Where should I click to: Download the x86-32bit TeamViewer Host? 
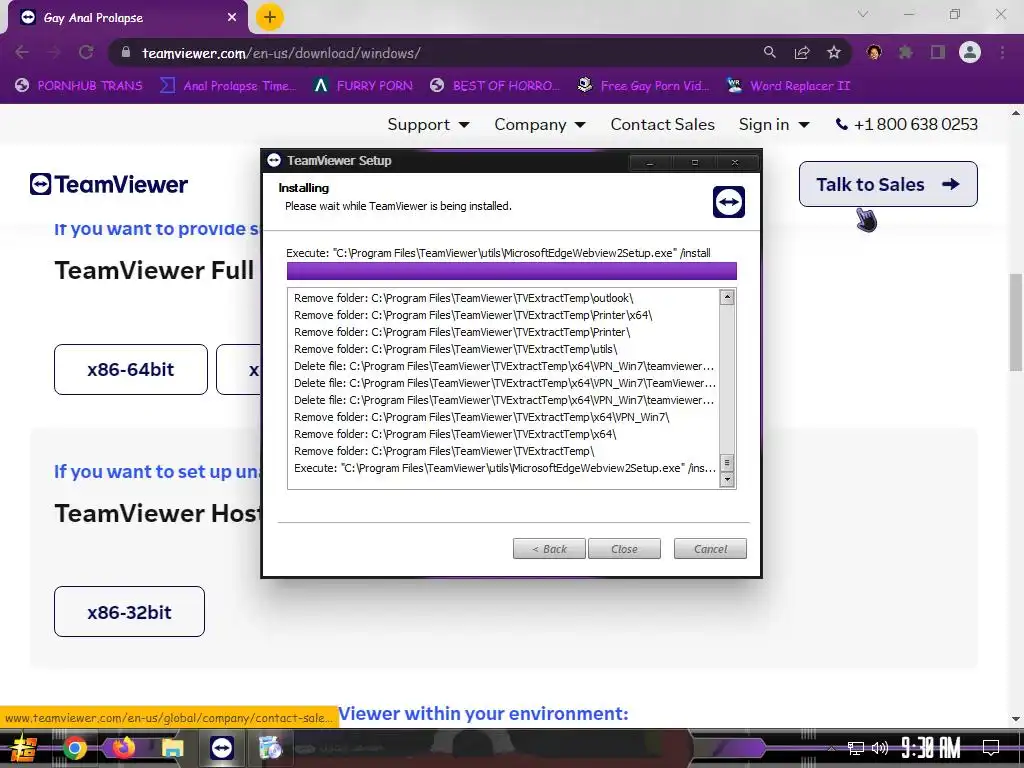(x=129, y=612)
